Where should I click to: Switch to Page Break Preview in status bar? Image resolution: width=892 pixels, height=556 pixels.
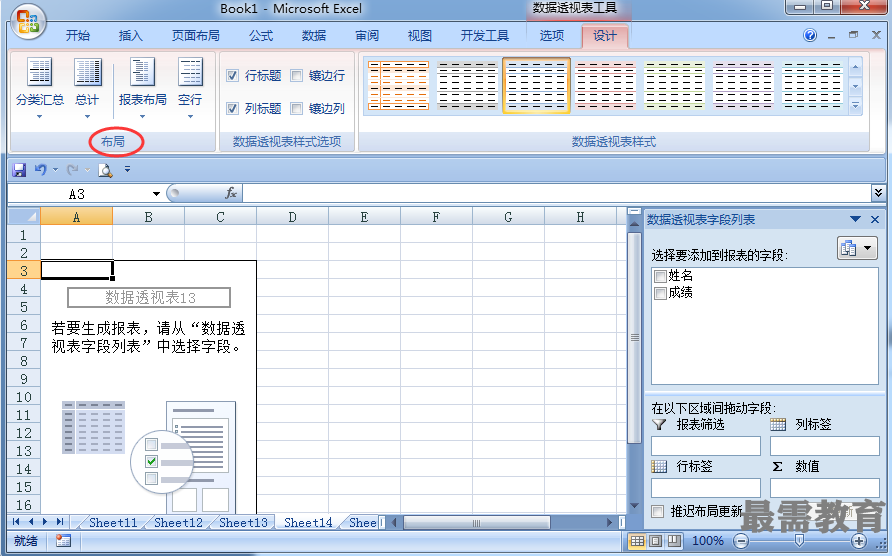674,541
